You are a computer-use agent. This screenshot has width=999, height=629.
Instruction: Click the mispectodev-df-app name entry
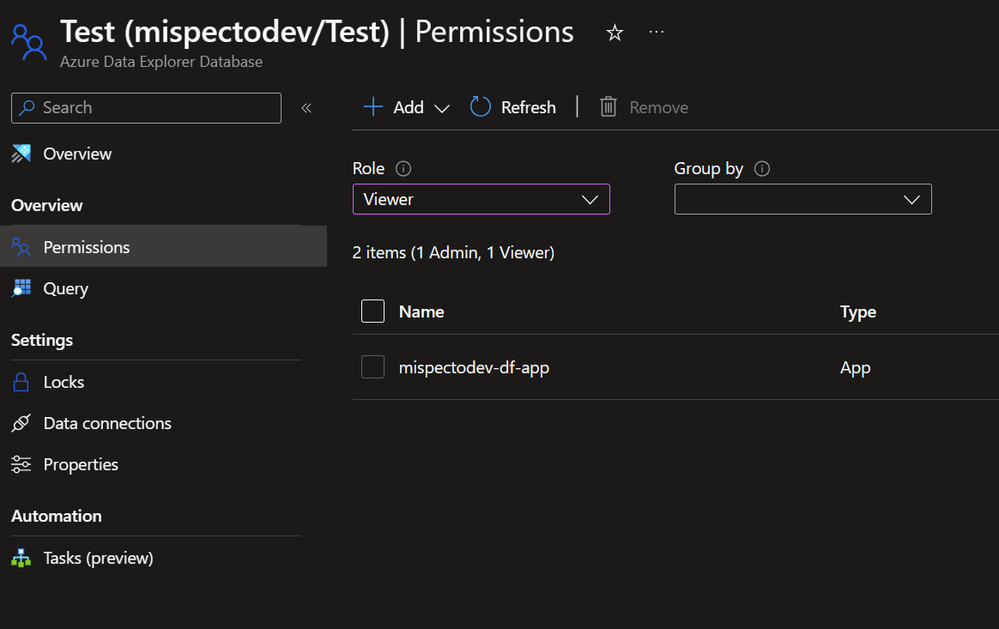[474, 367]
